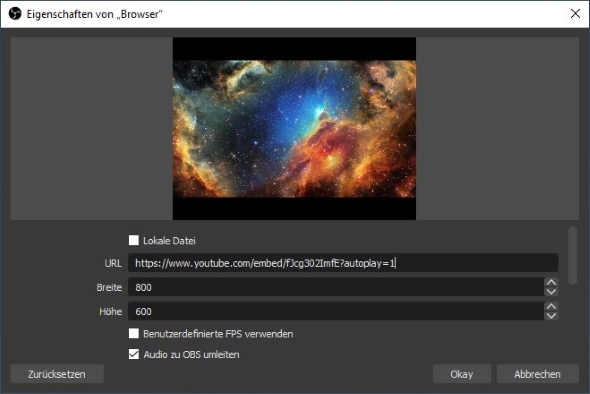Click the Audio zu OBS umleiten label
The height and width of the screenshot is (394, 590).
pyautogui.click(x=191, y=354)
